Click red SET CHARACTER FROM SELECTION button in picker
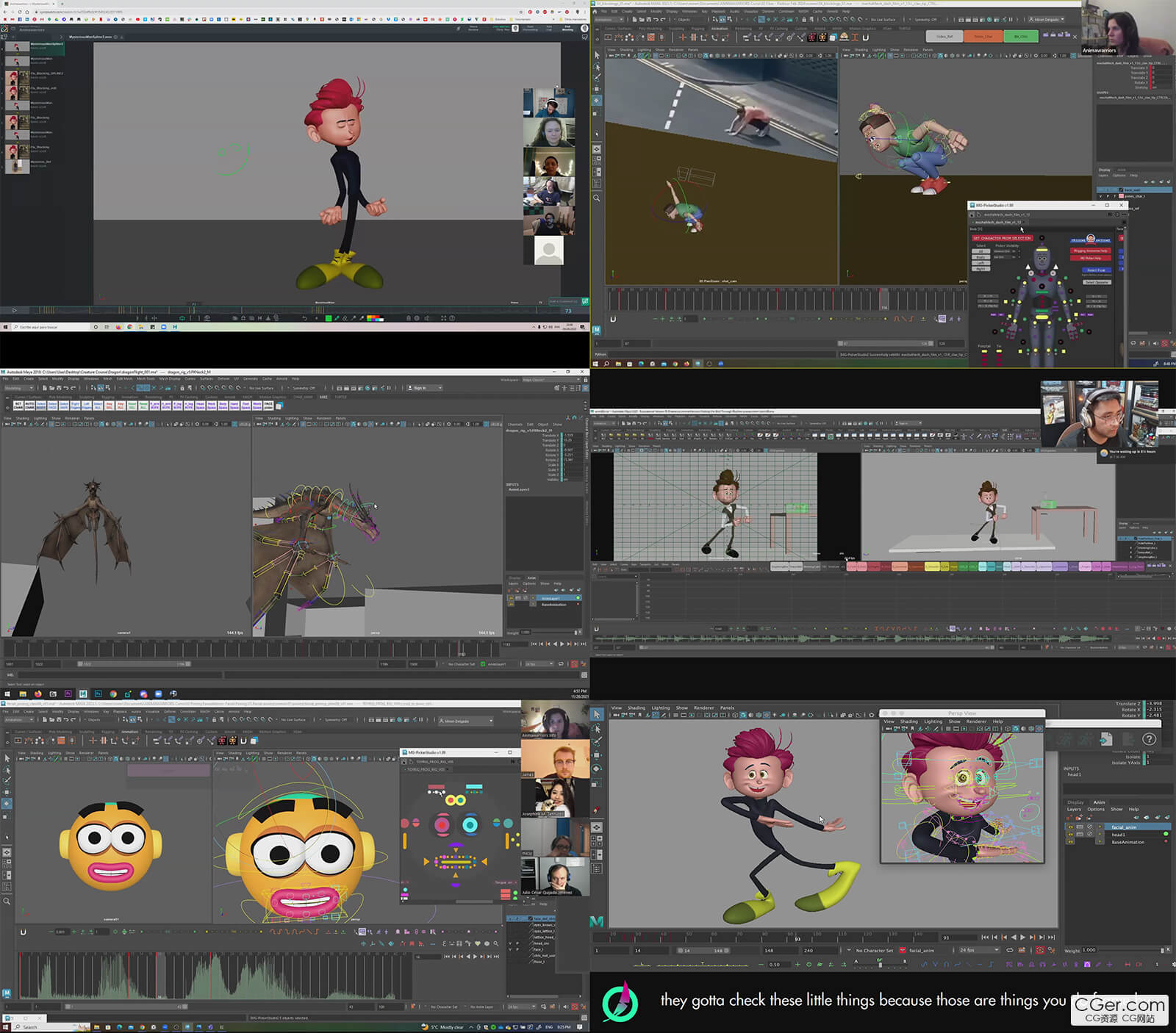The width and height of the screenshot is (1176, 1033). point(1003,238)
